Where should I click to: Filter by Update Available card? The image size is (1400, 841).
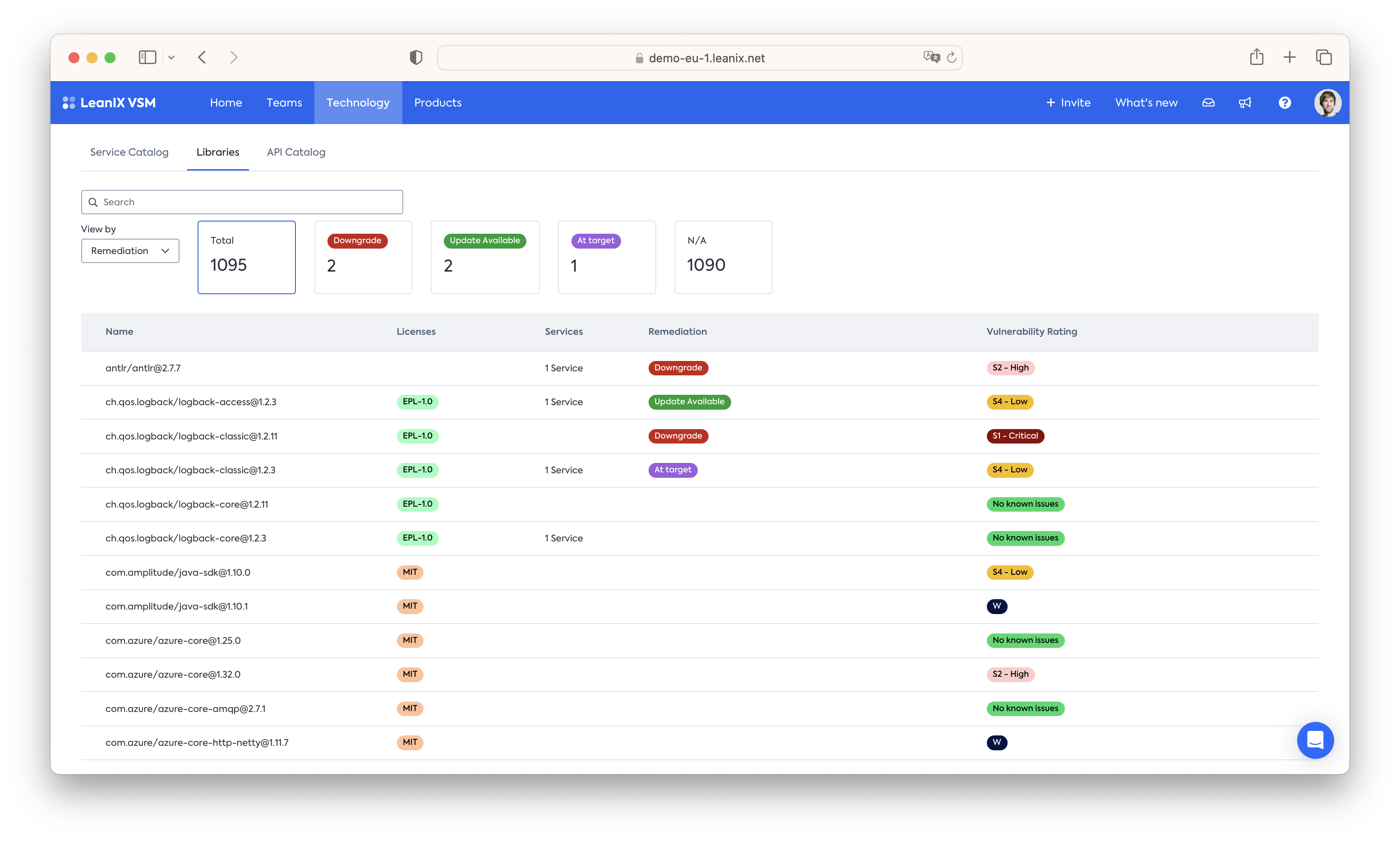click(485, 257)
